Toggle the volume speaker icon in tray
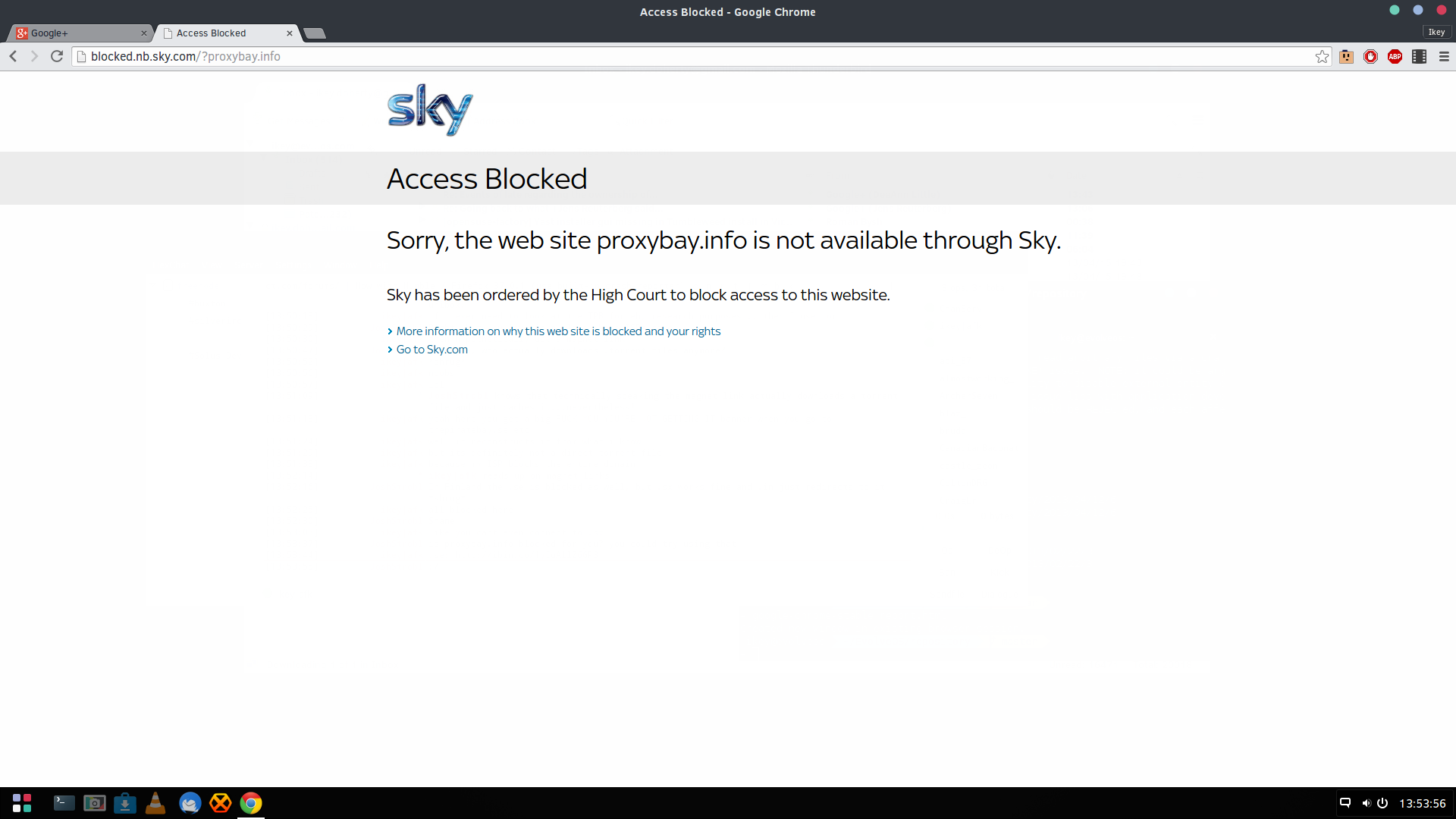Screen dimensions: 1456x819 tap(1366, 803)
